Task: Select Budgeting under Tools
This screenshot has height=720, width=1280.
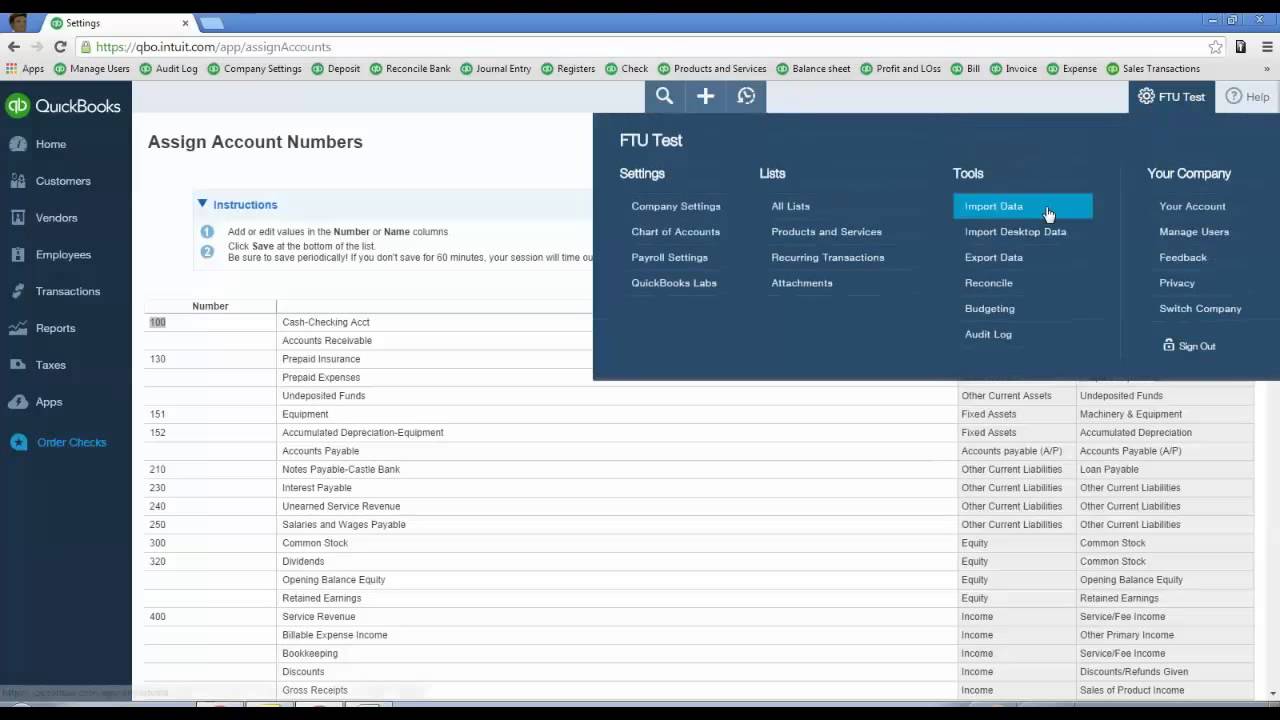Action: (x=989, y=308)
